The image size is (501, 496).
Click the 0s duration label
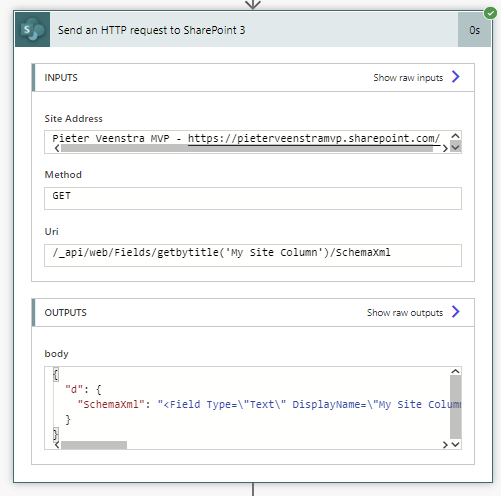tap(474, 30)
